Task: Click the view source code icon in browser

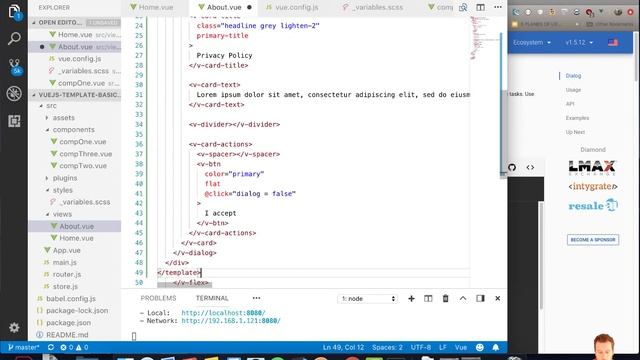Action: [530, 167]
